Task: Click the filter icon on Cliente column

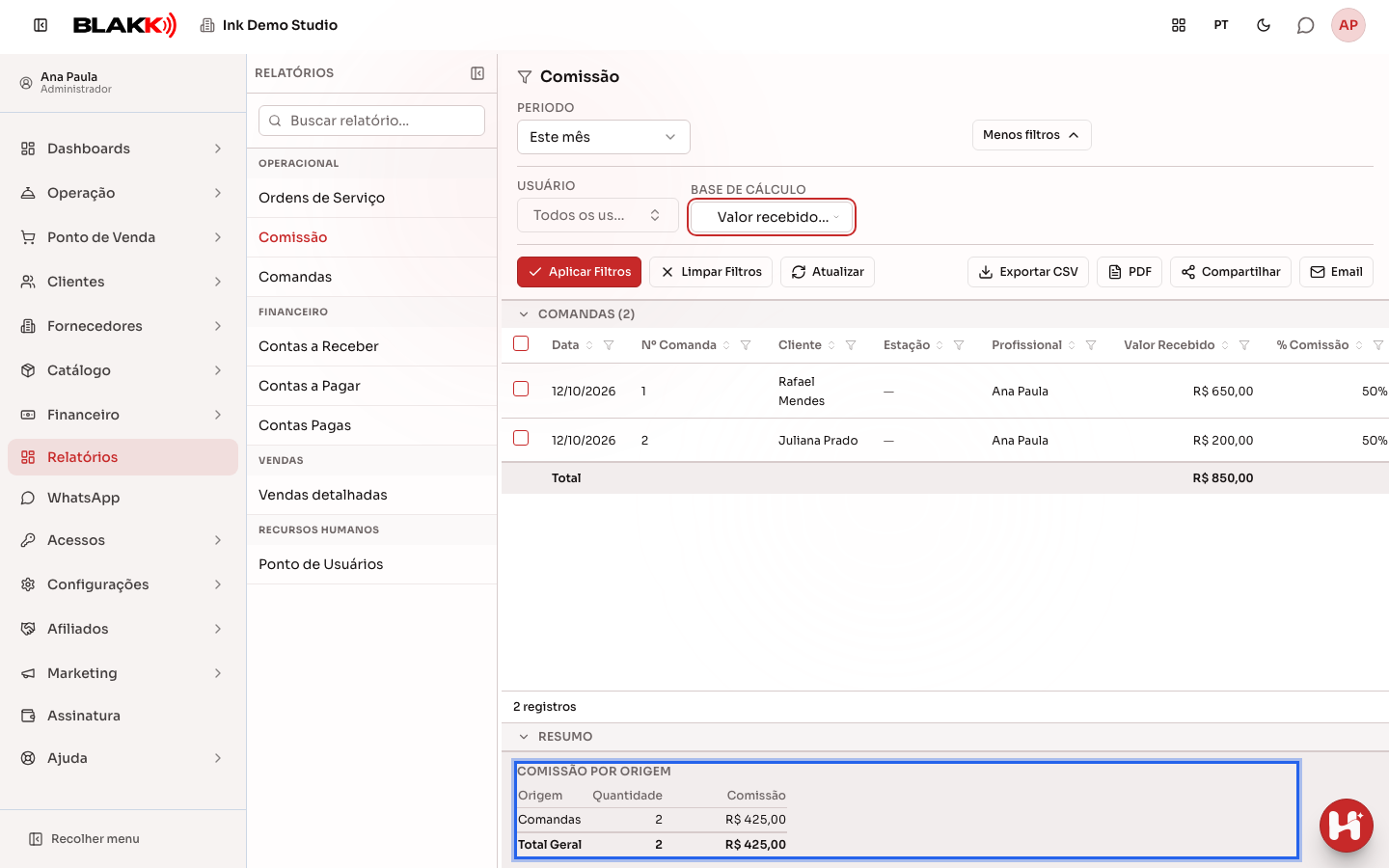Action: click(x=851, y=345)
